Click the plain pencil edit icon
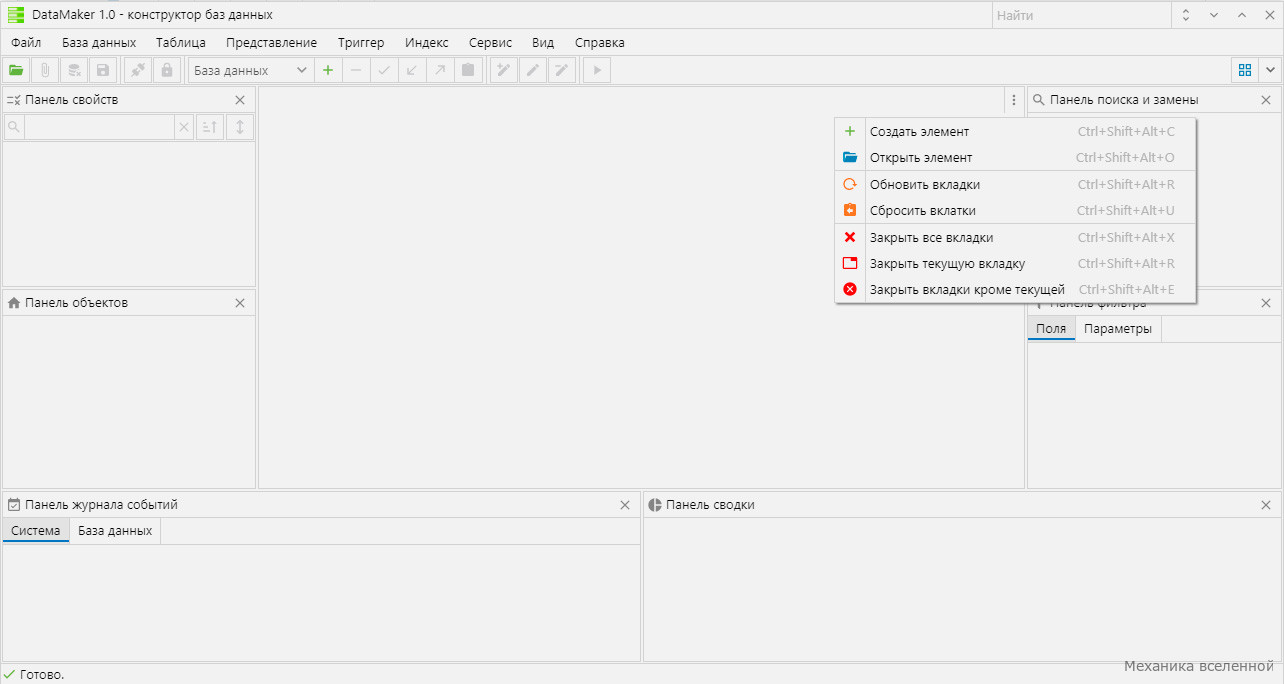This screenshot has height=684, width=1284. [x=534, y=70]
